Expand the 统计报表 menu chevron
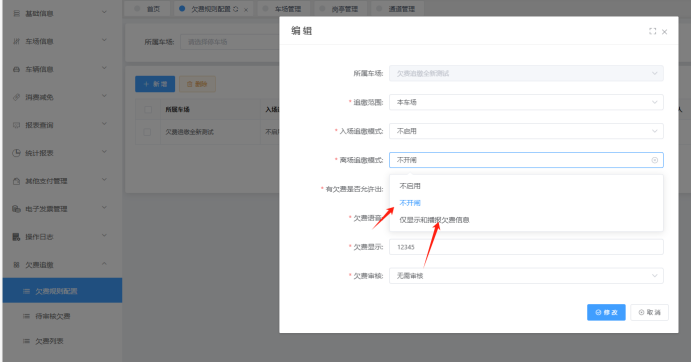The image size is (692, 363). click(x=104, y=152)
